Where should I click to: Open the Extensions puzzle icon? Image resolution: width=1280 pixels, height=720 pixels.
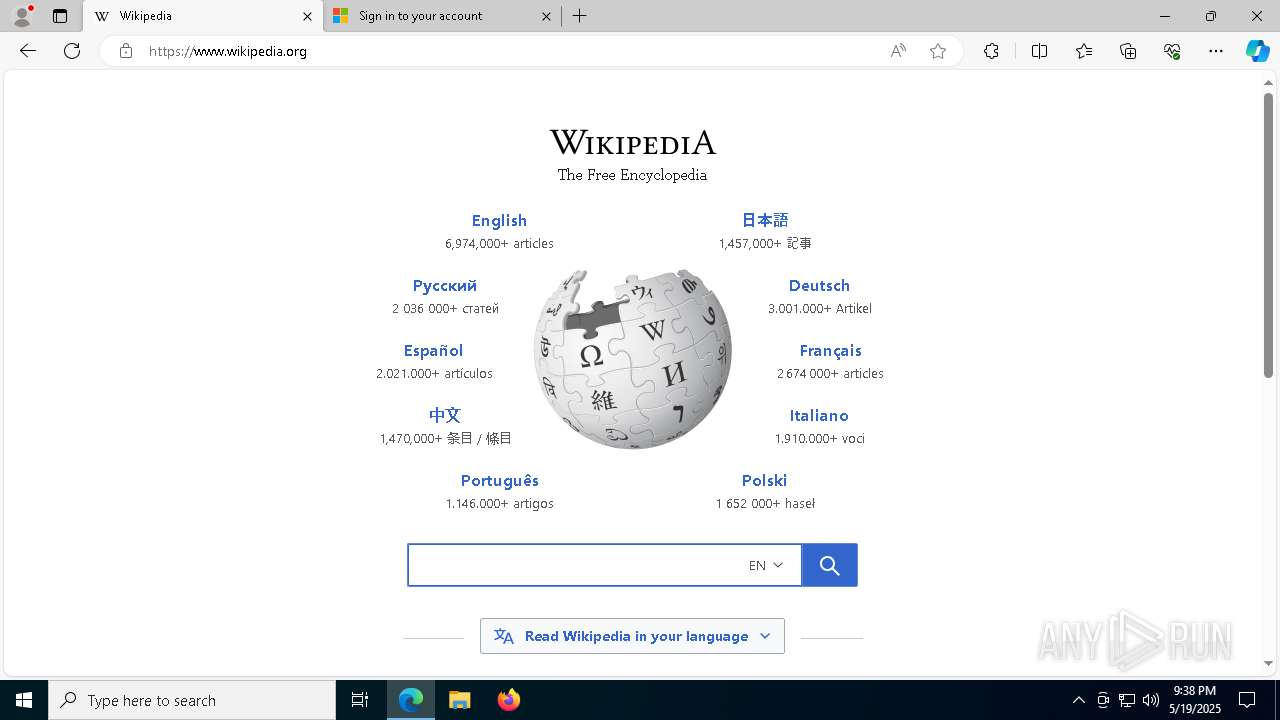point(991,51)
